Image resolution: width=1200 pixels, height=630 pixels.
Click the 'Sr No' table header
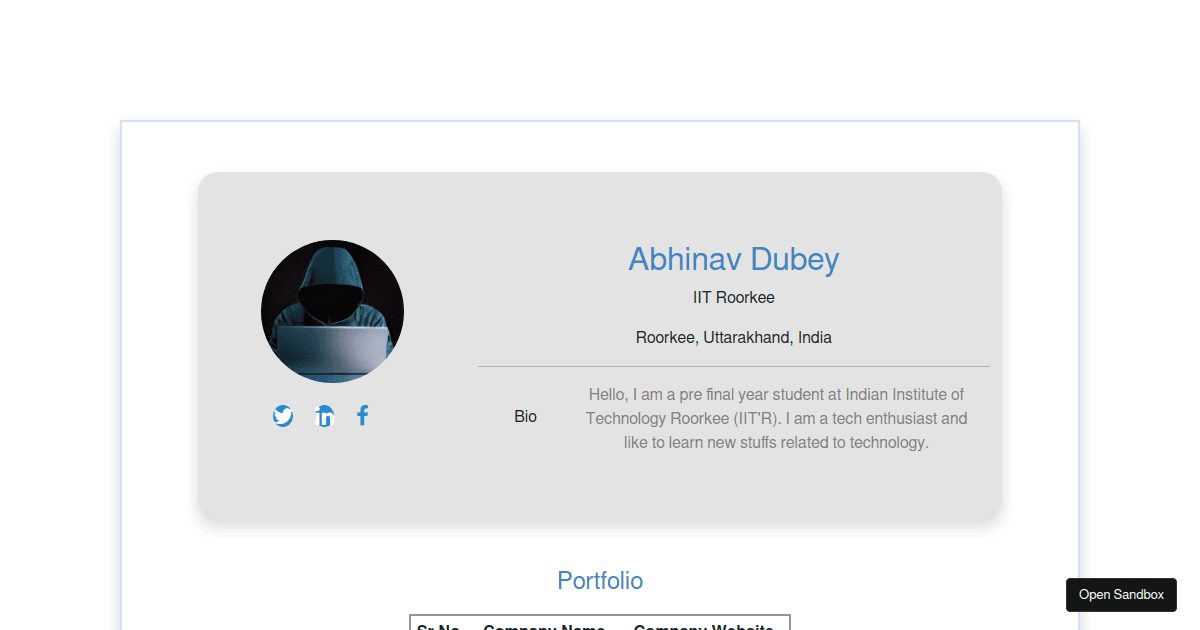(x=436, y=626)
